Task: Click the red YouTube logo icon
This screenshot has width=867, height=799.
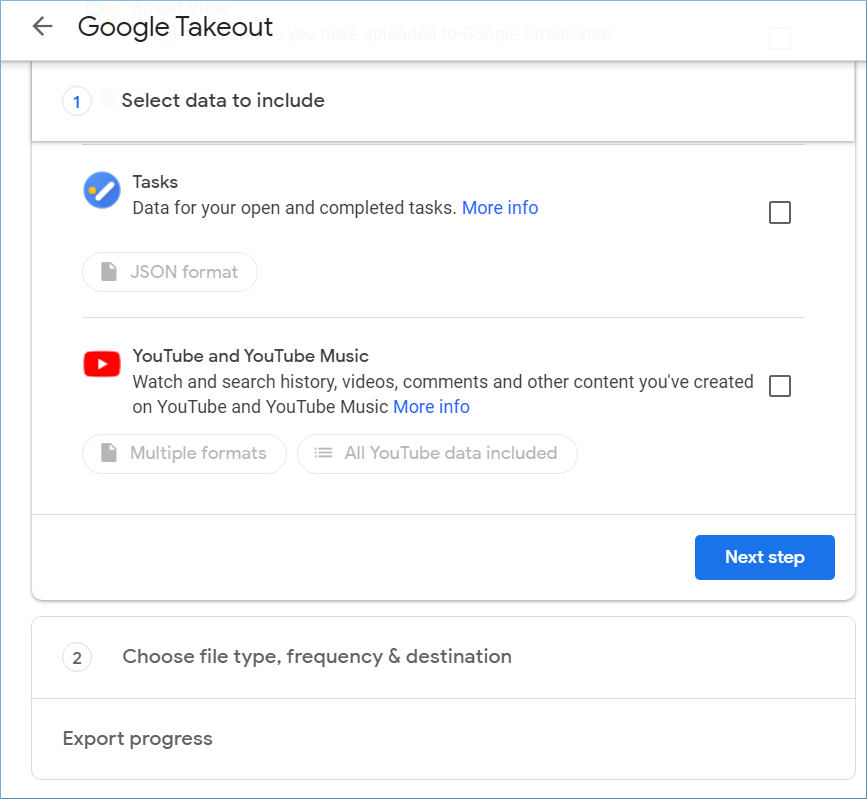Action: 102,364
